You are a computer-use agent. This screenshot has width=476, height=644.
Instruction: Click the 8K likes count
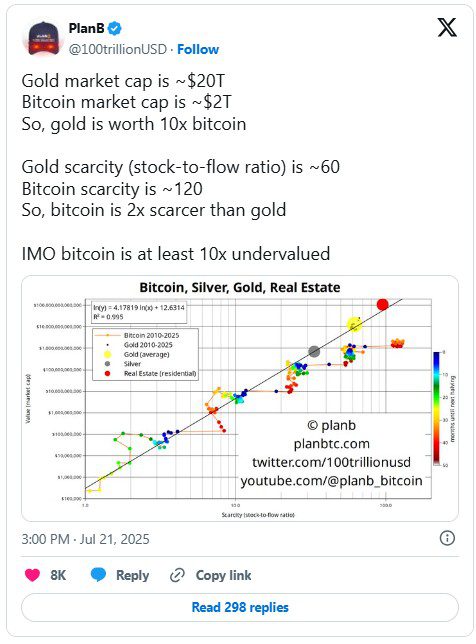pyautogui.click(x=58, y=575)
